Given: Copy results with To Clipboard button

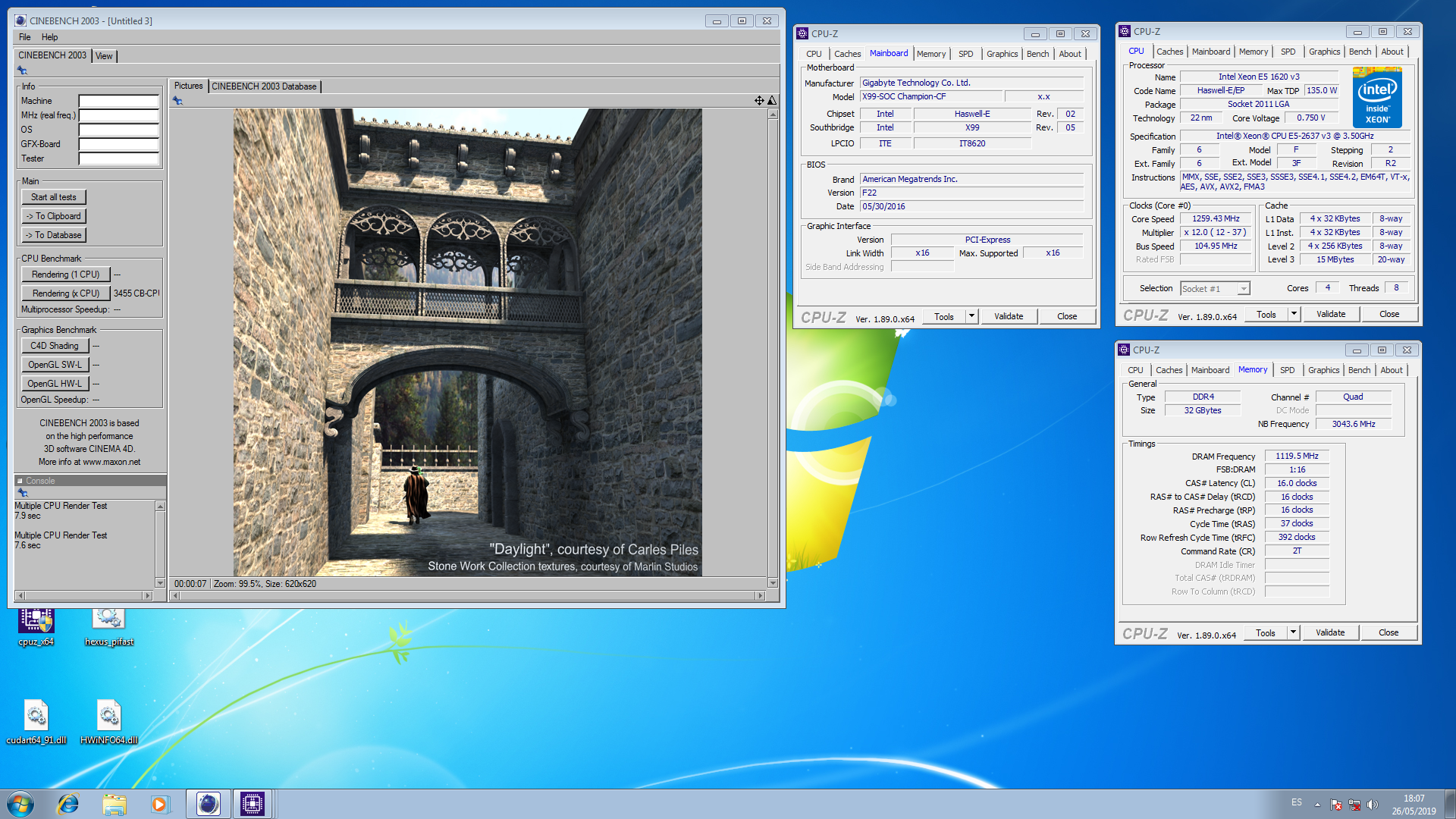Looking at the screenshot, I should pos(53,216).
